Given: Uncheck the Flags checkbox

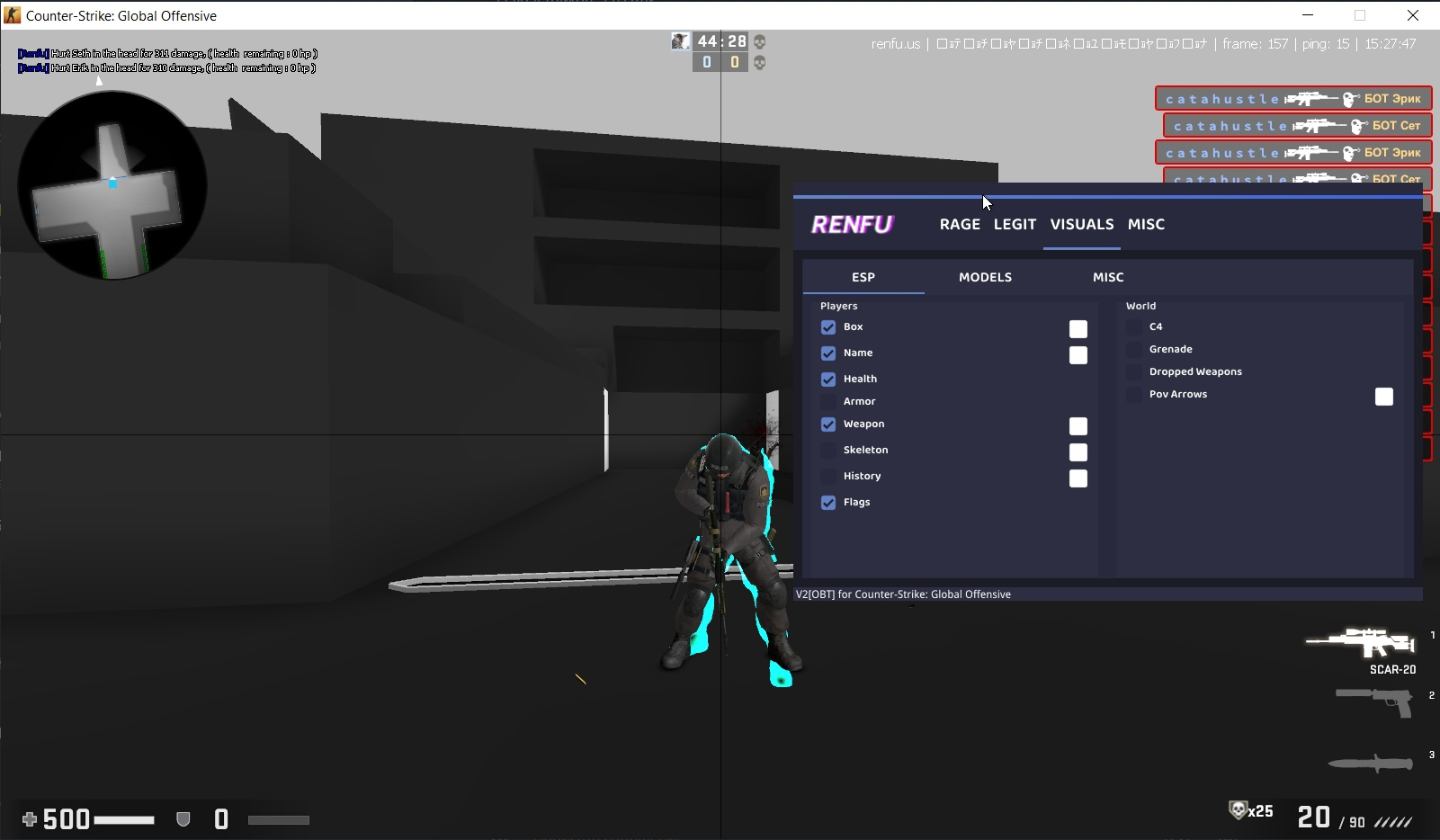Looking at the screenshot, I should tap(828, 503).
